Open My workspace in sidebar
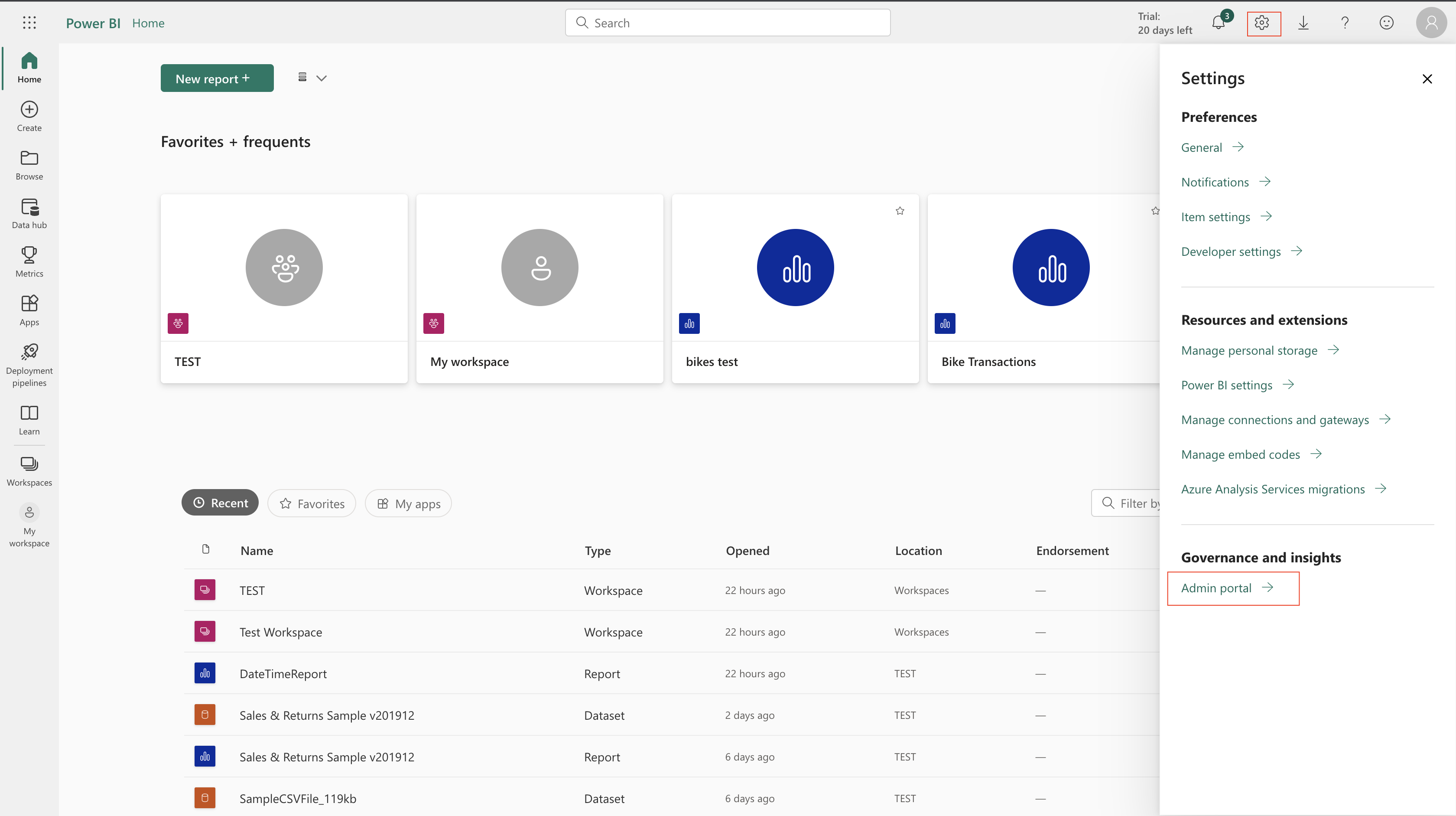 coord(29,526)
